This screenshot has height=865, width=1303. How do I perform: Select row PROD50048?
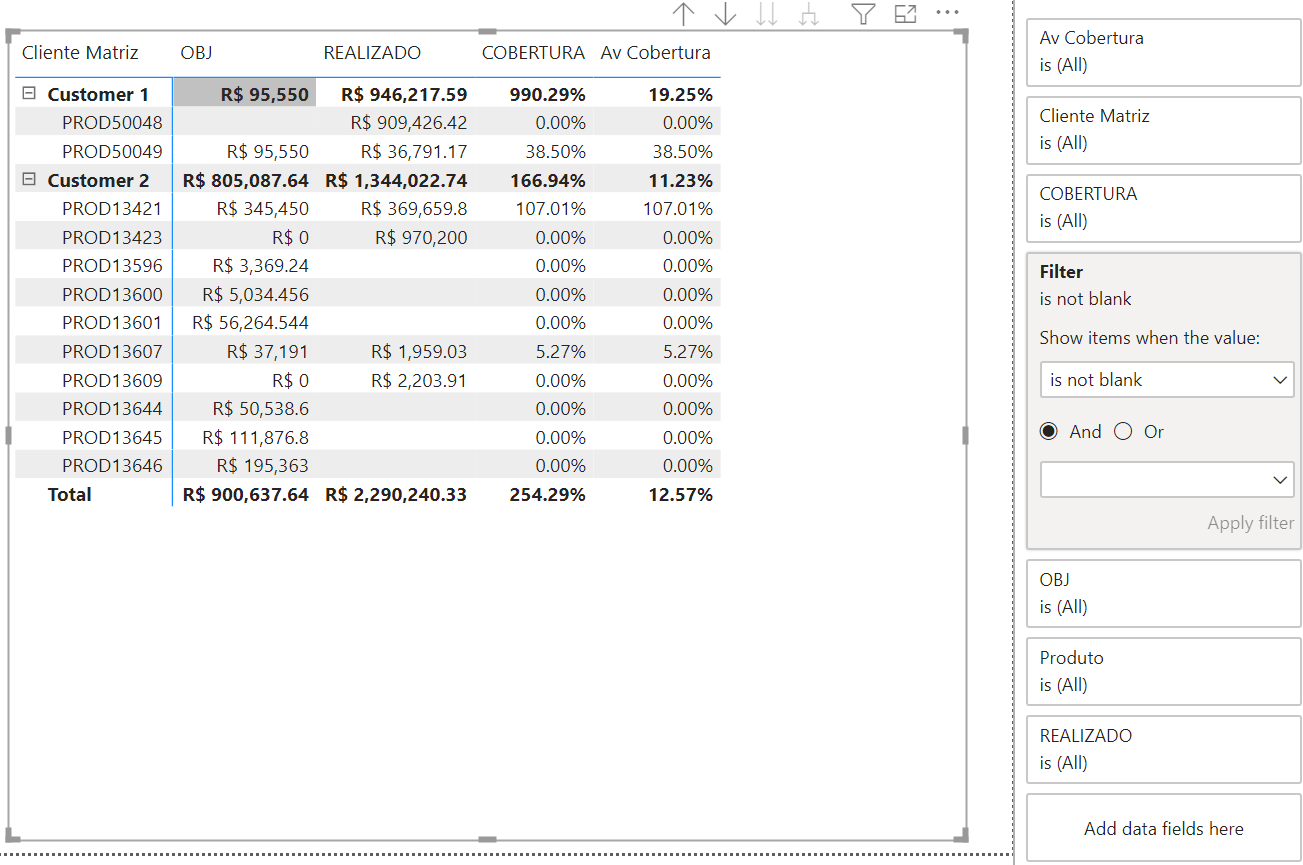368,123
